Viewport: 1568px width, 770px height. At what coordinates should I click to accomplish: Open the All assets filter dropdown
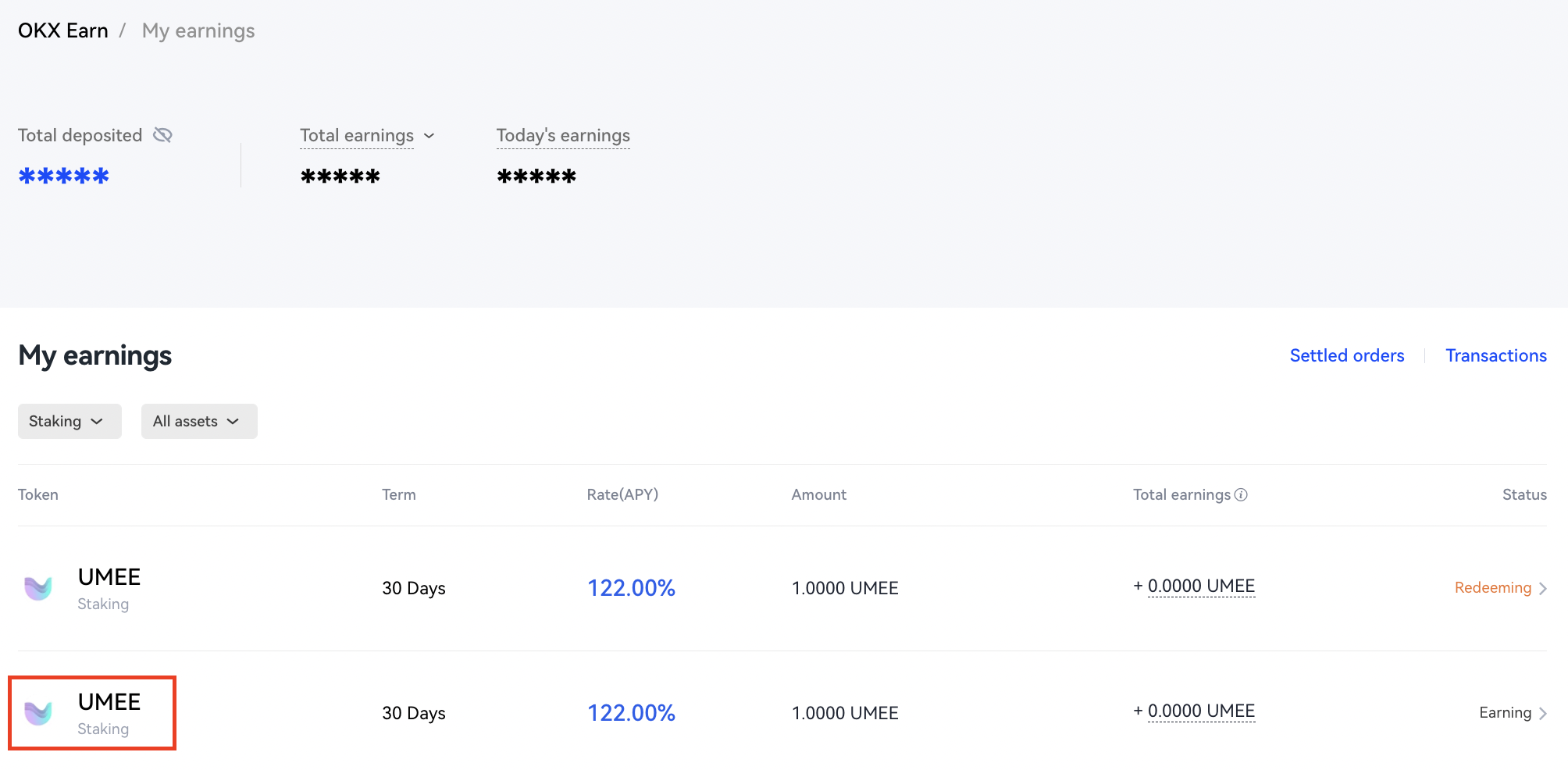(x=199, y=421)
